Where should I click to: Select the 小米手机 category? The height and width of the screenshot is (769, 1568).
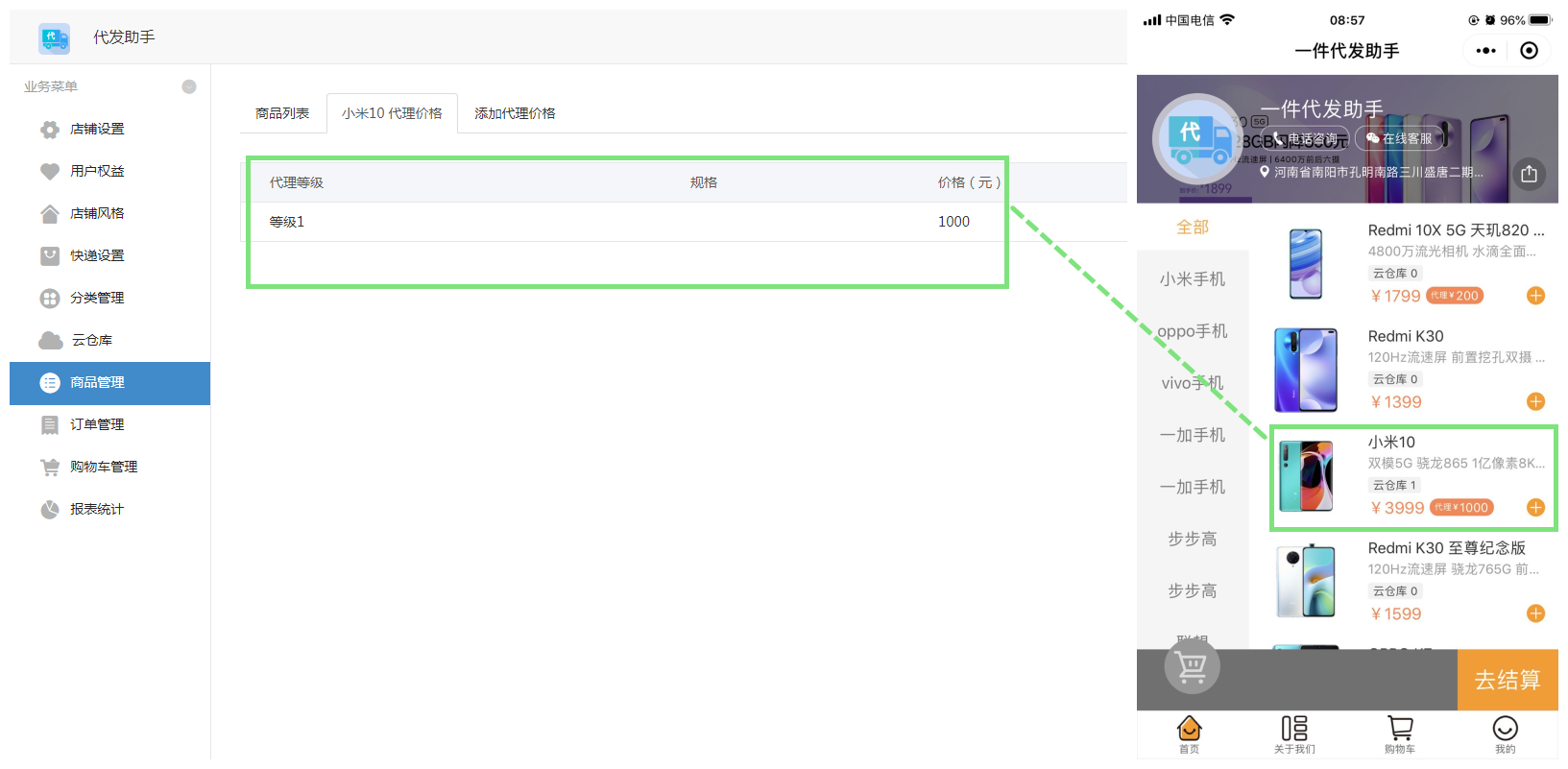(x=1193, y=279)
